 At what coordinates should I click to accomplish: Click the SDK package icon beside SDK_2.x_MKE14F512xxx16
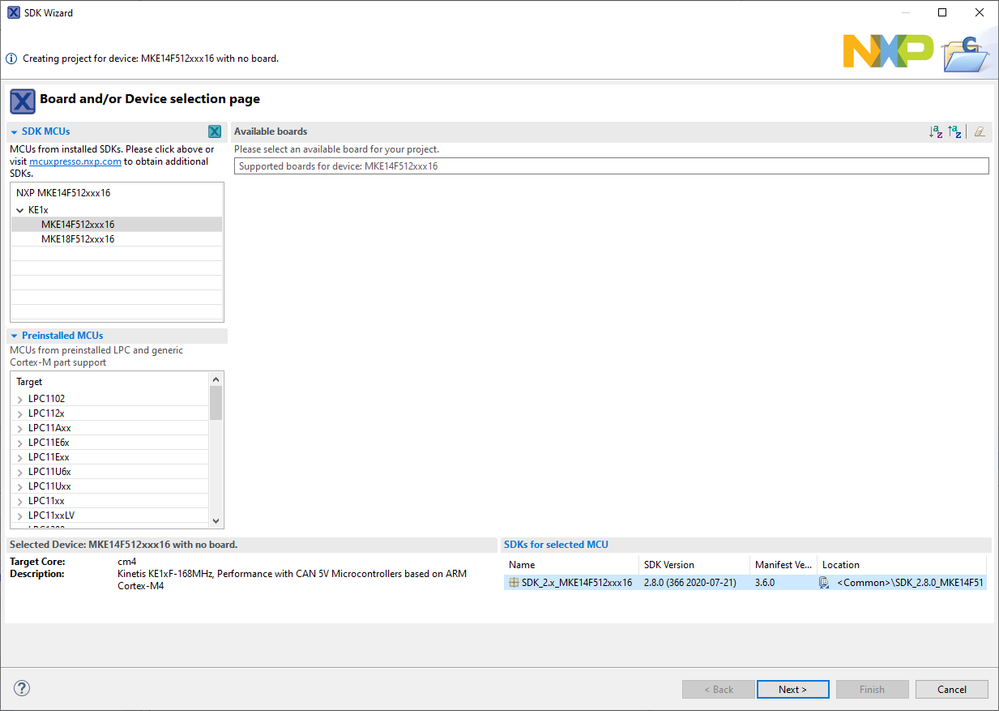tap(514, 582)
